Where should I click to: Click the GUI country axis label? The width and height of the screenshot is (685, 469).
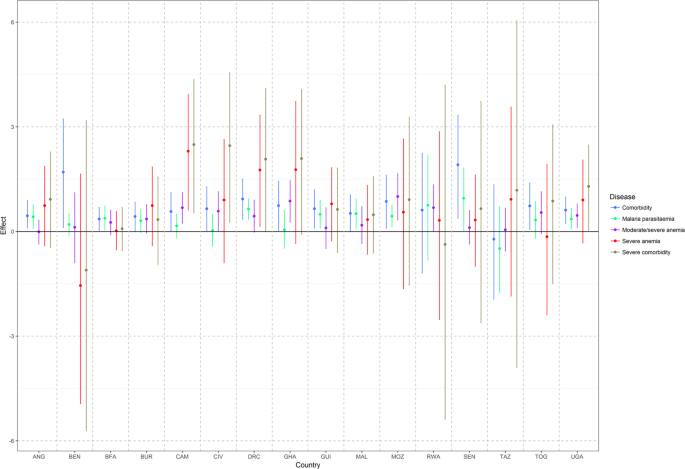325,457
